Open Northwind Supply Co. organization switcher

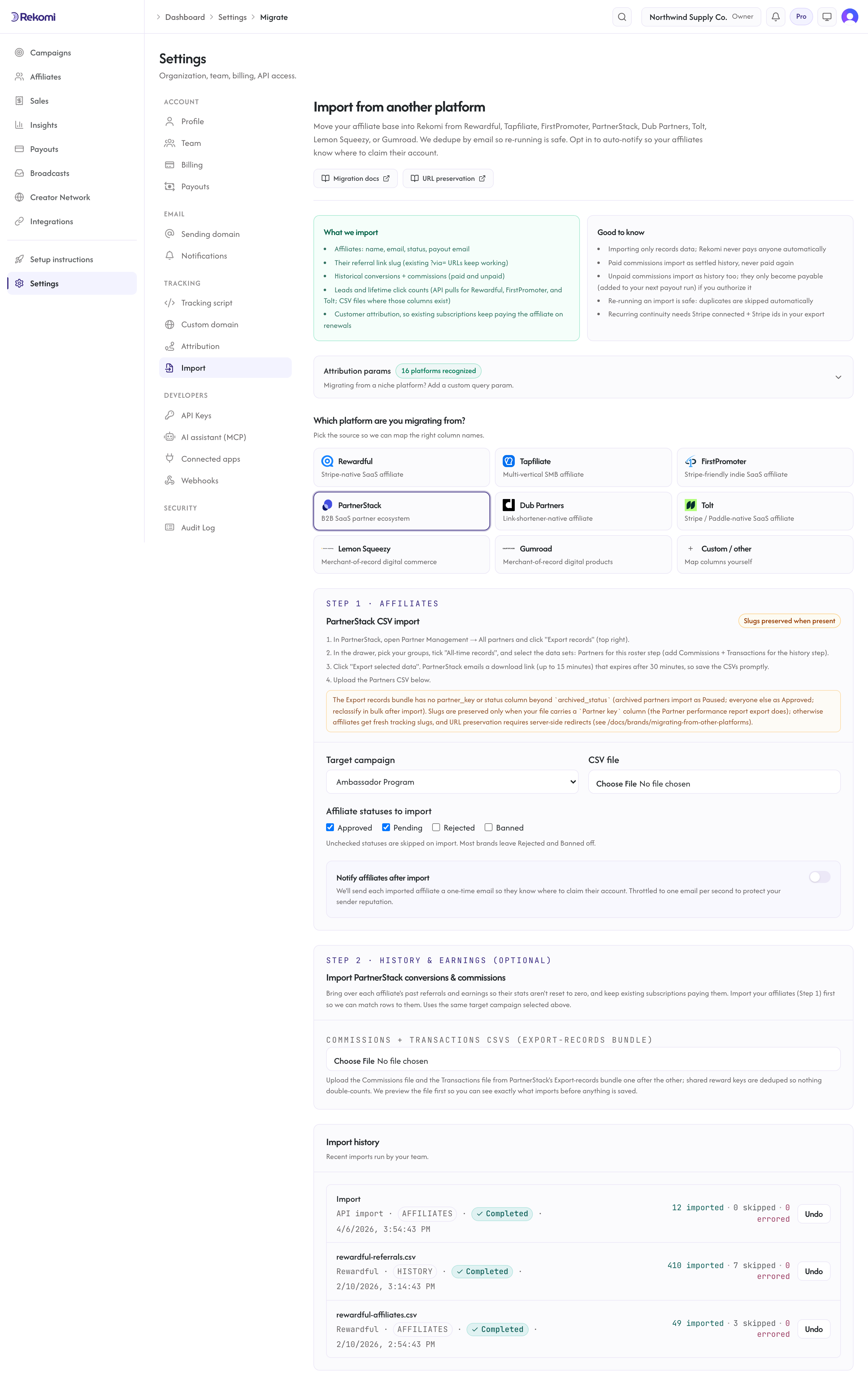701,17
